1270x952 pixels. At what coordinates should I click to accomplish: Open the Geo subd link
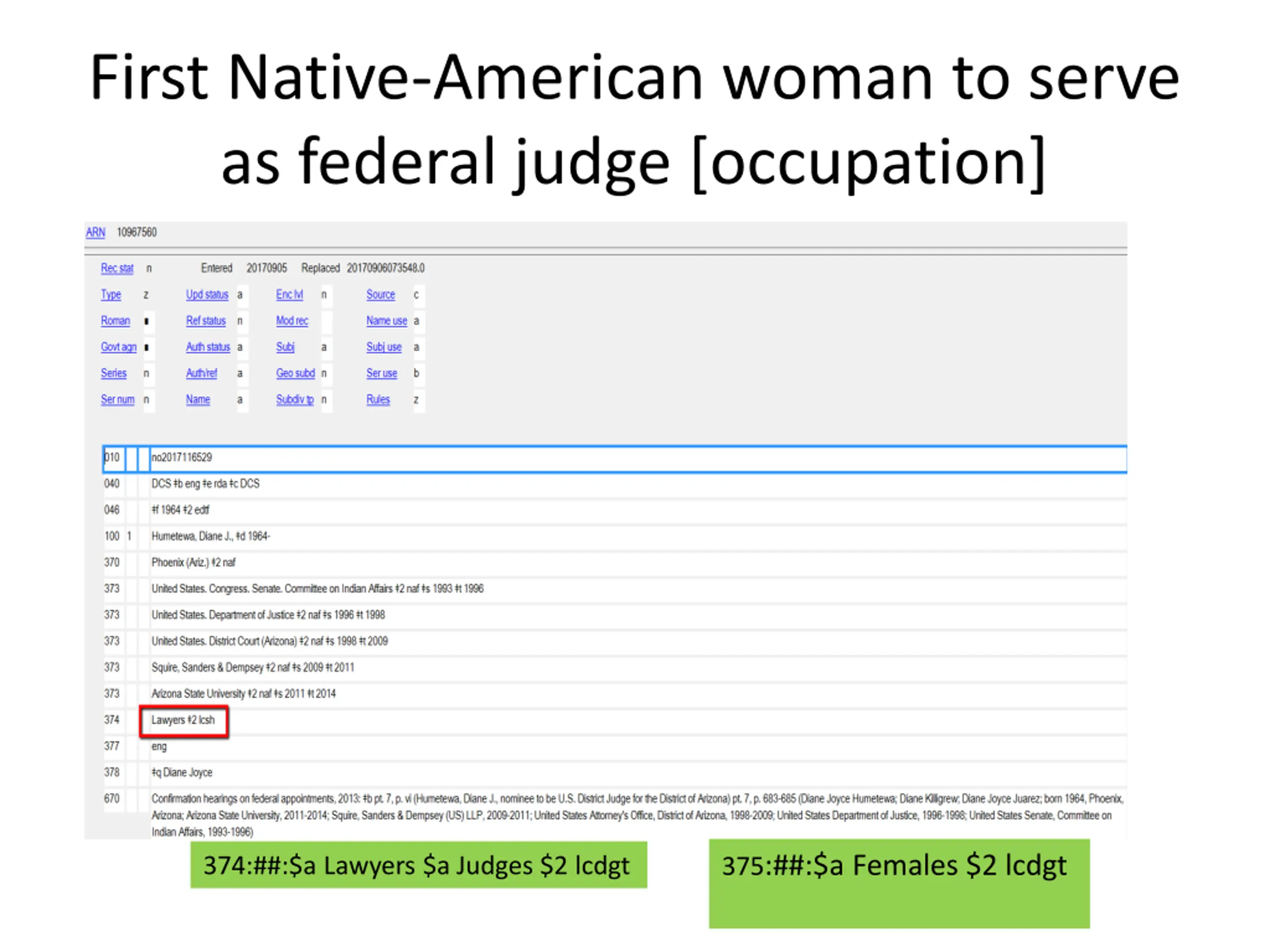(x=296, y=373)
